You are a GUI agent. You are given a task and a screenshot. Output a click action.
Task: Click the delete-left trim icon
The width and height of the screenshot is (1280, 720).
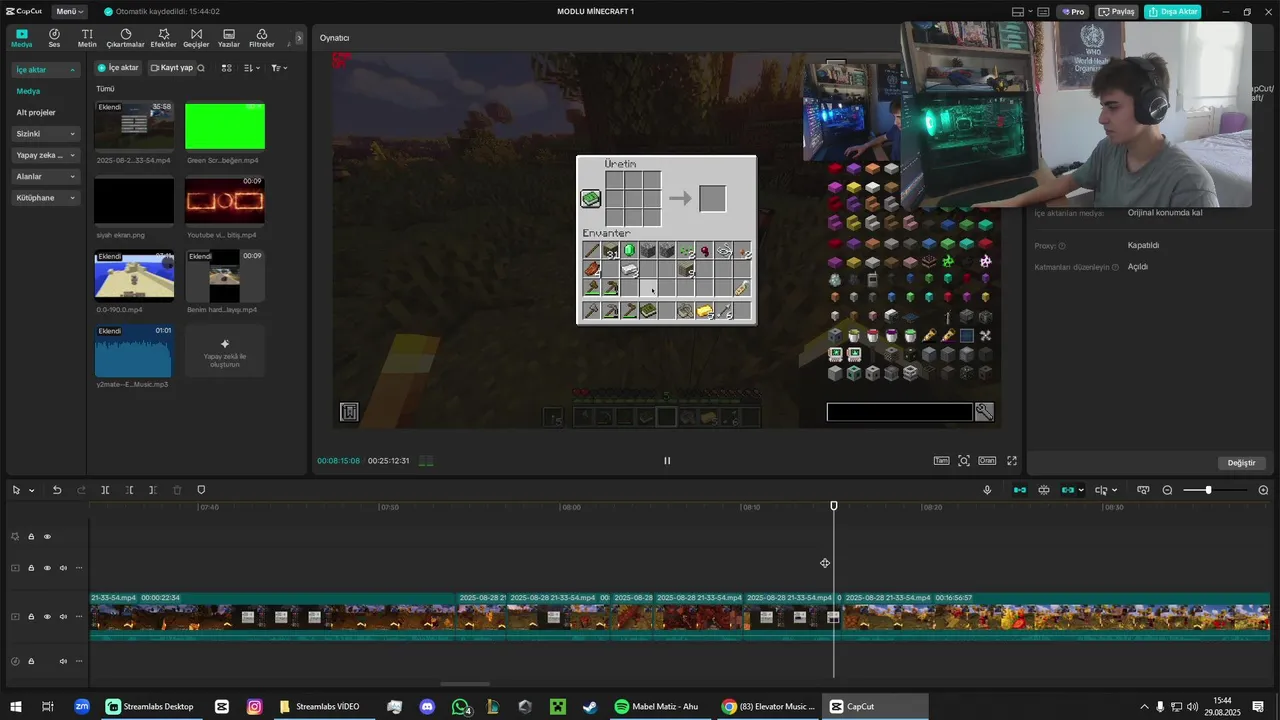coord(129,490)
